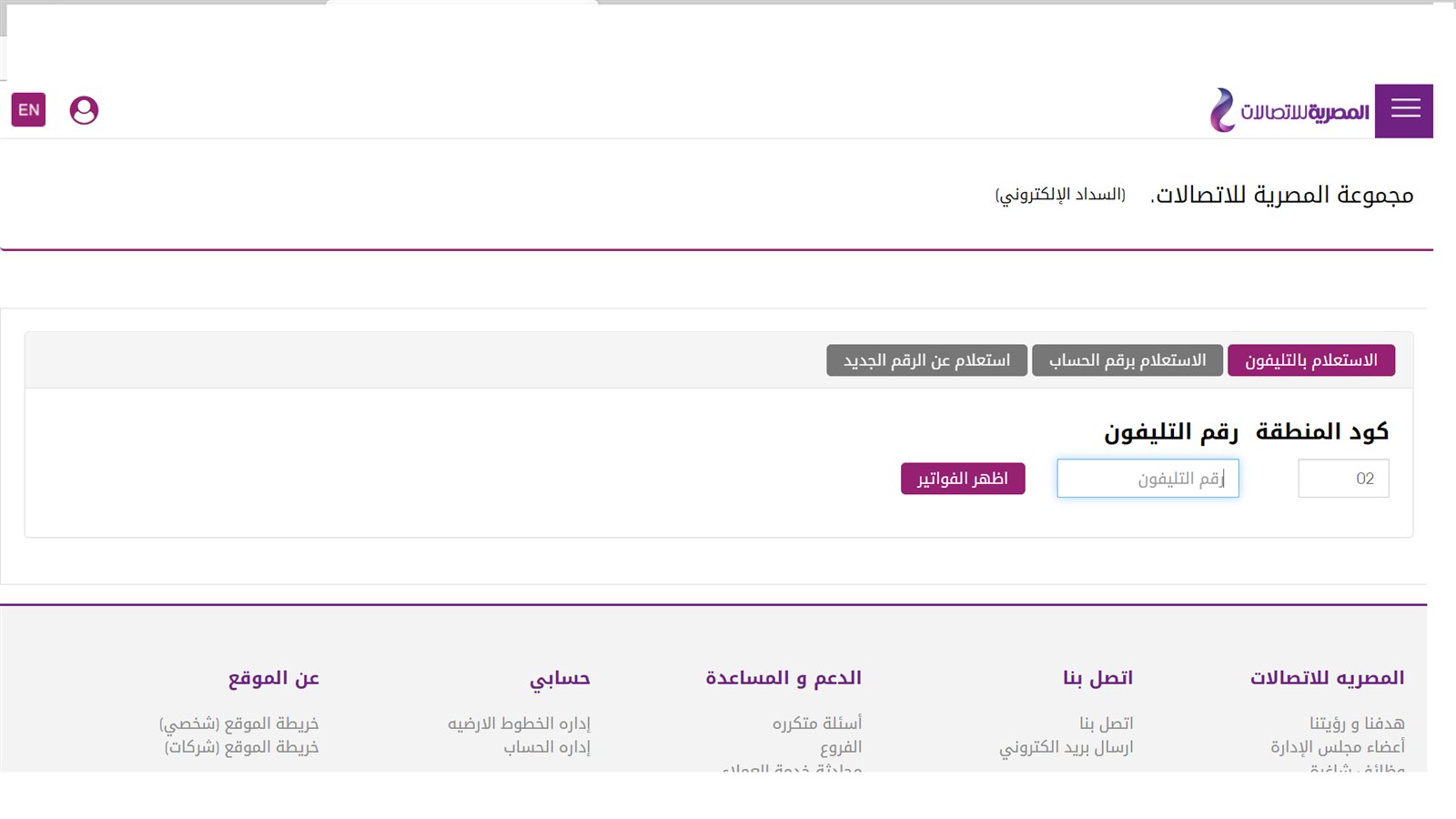Switch to the الاستعلام برقم الحساب tab
The image size is (1456, 819).
pos(1127,359)
